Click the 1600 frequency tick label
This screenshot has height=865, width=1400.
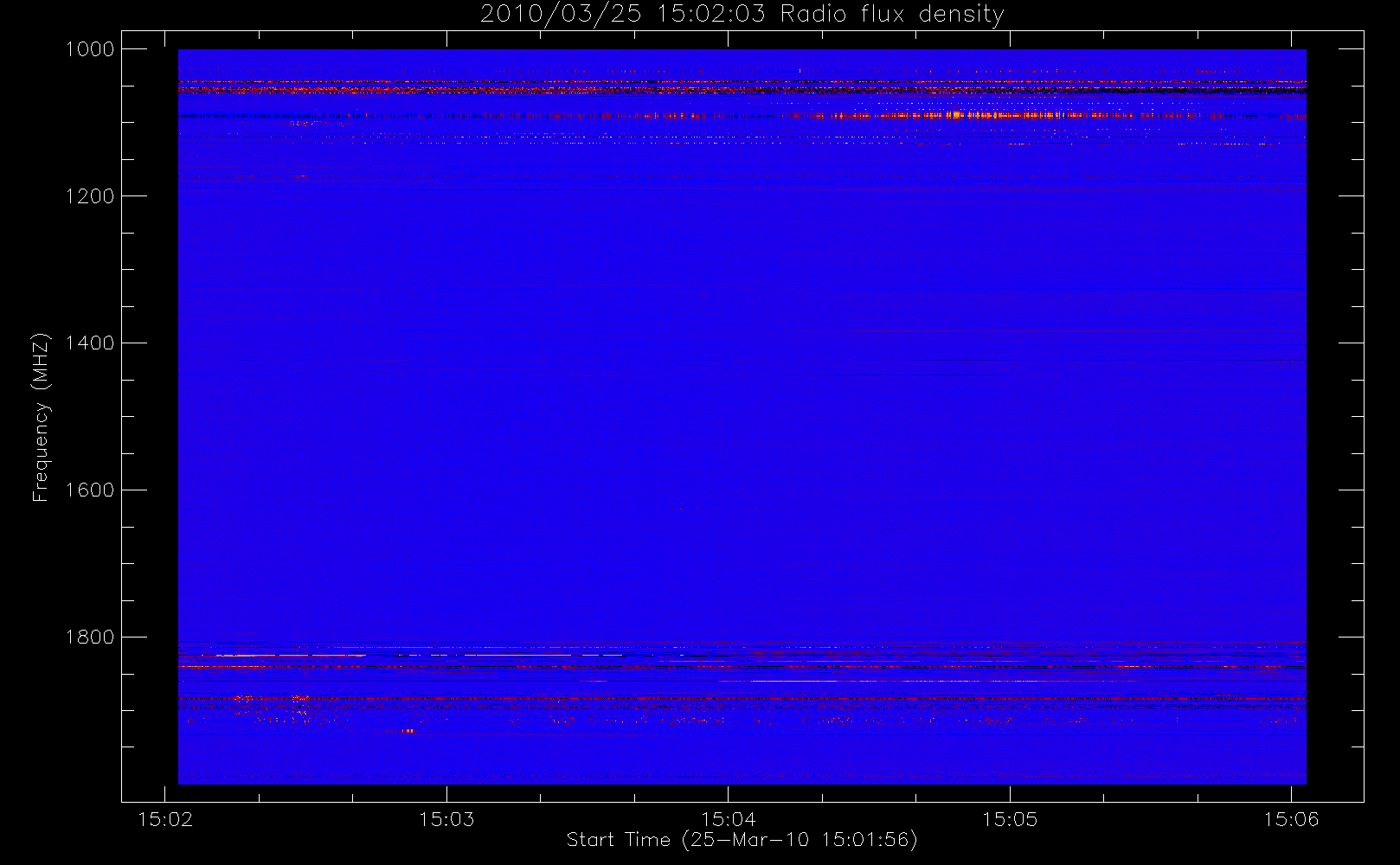[90, 490]
